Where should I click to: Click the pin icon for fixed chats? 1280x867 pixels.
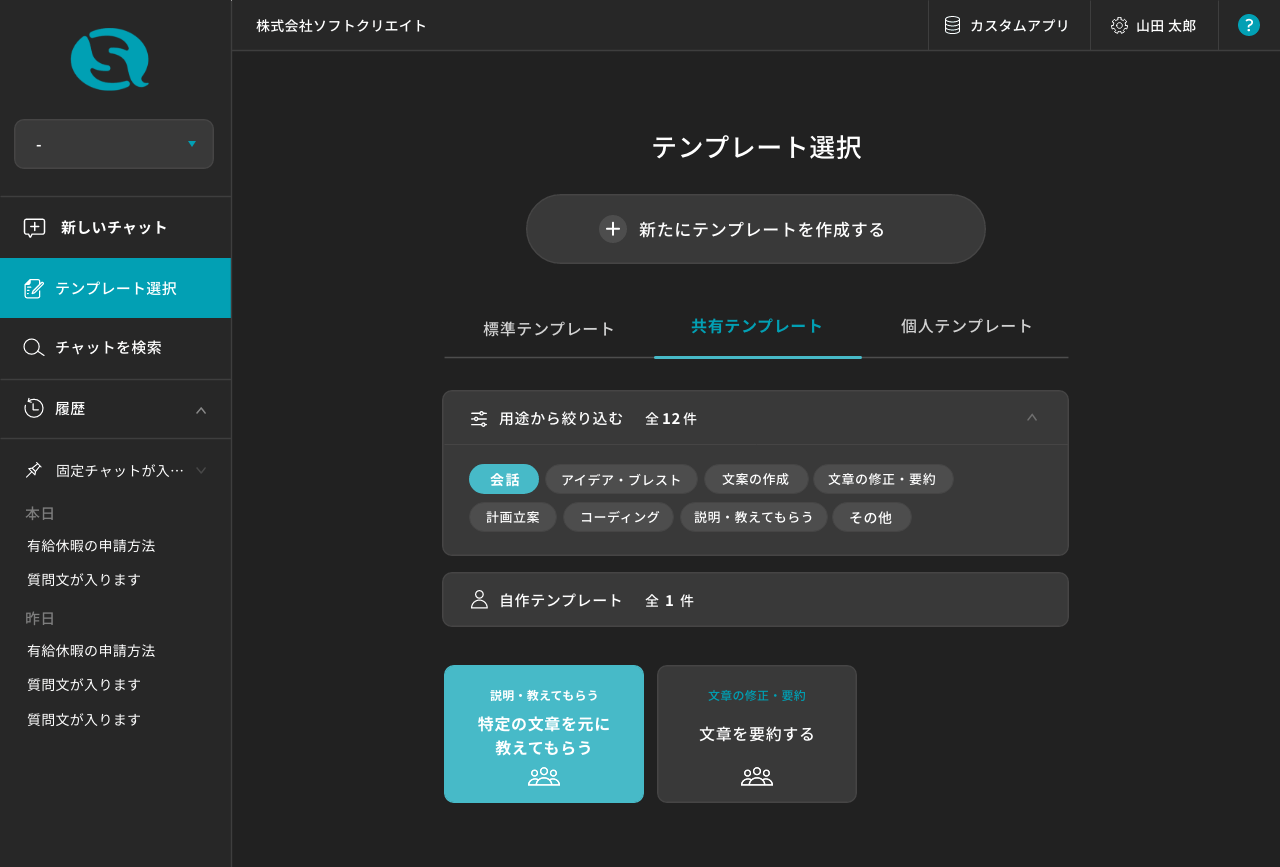point(34,470)
